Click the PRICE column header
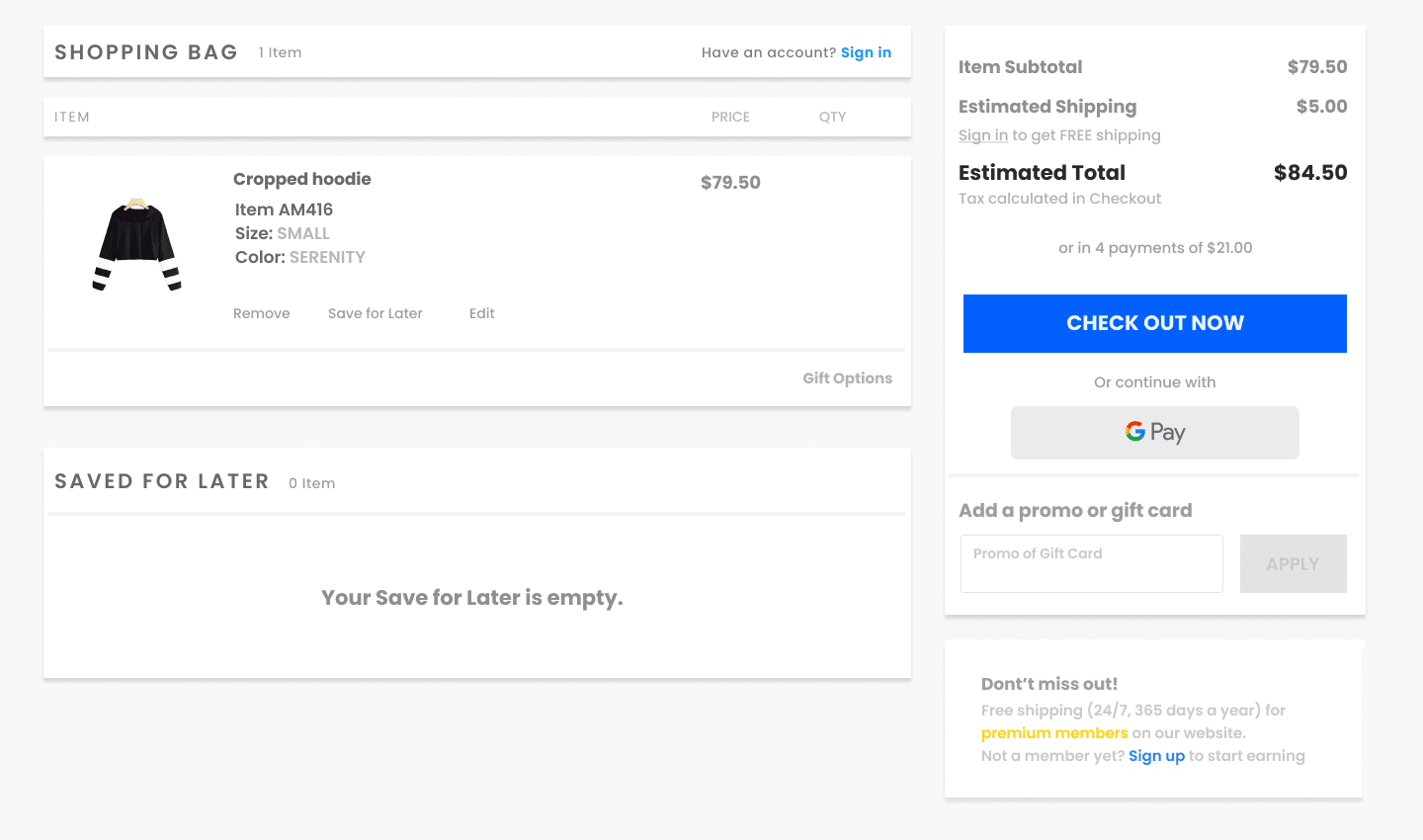This screenshot has width=1423, height=840. (x=730, y=117)
